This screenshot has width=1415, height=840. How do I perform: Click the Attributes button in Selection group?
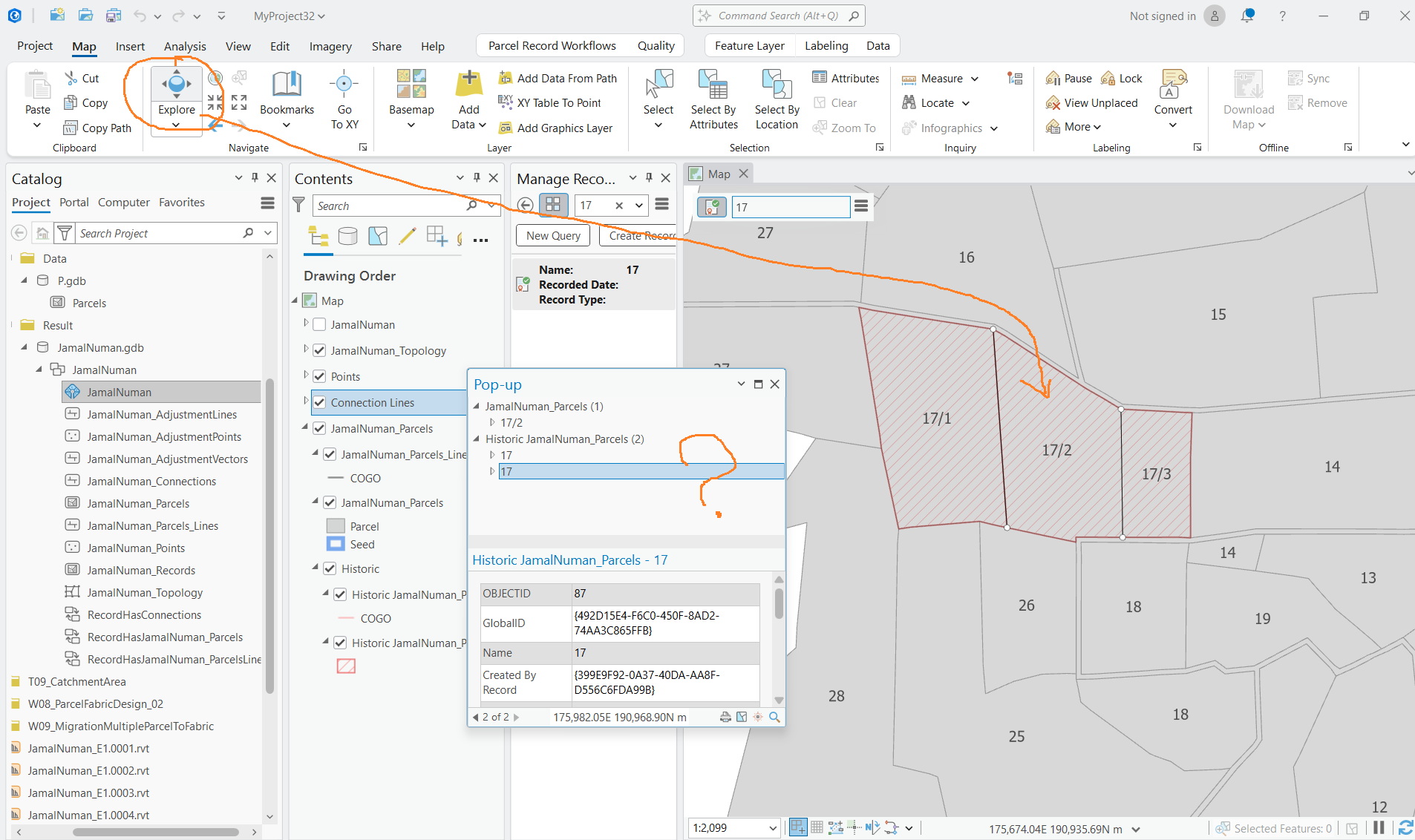pos(846,78)
